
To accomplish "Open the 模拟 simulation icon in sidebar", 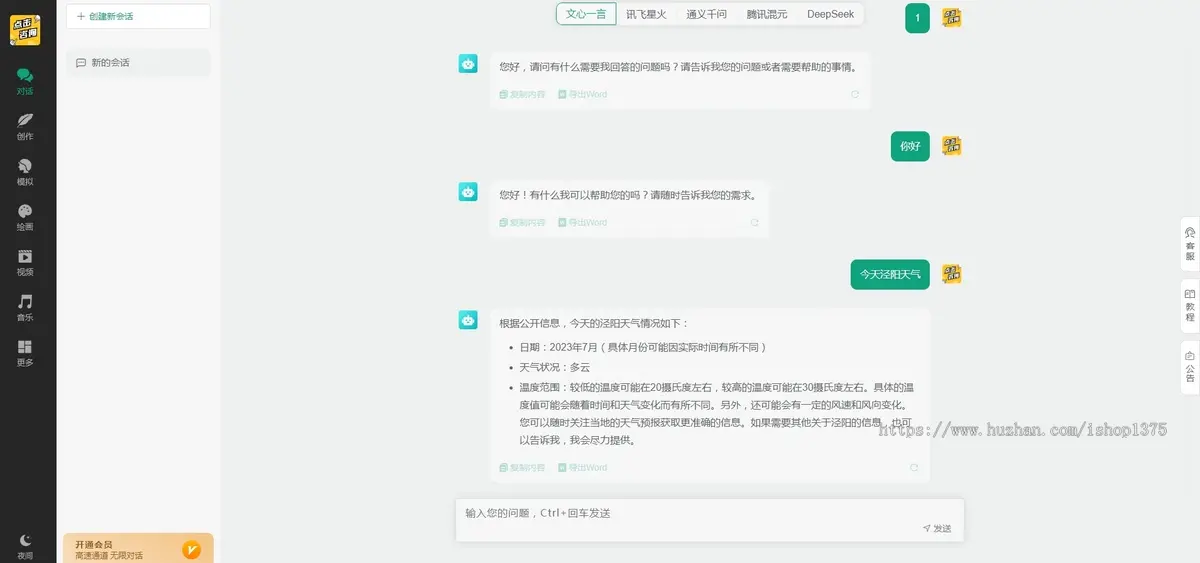I will pos(25,171).
